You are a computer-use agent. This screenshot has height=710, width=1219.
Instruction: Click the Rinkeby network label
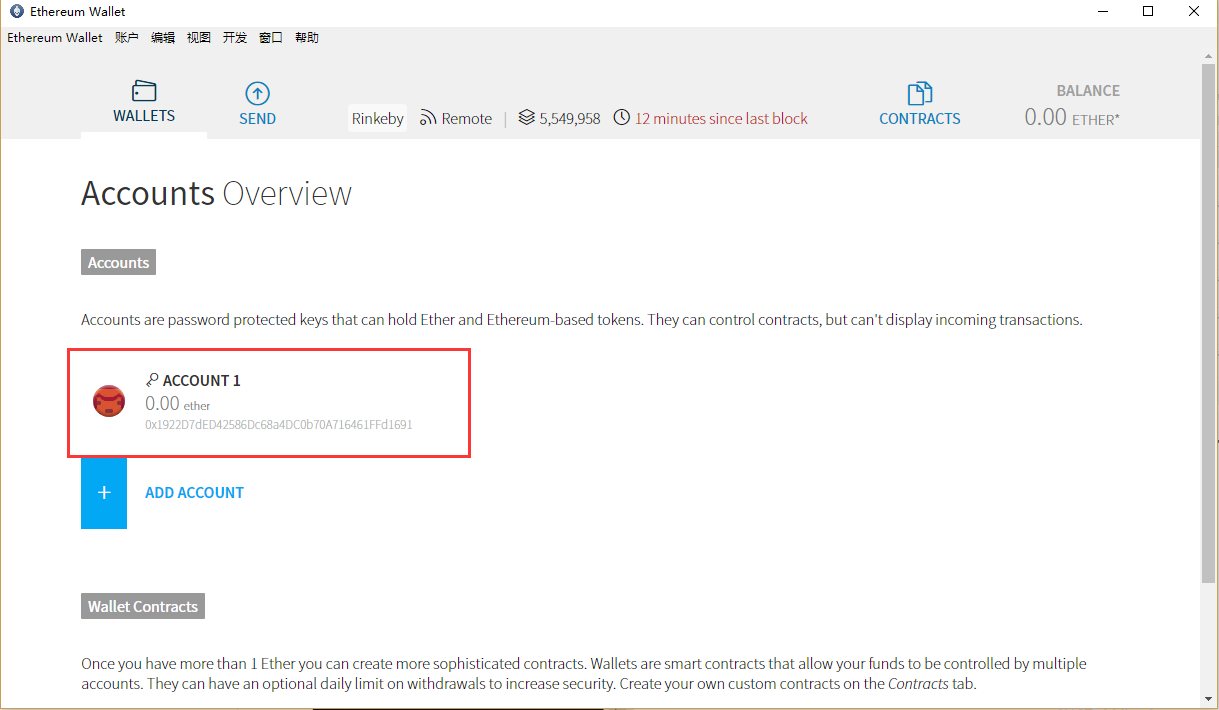[378, 118]
